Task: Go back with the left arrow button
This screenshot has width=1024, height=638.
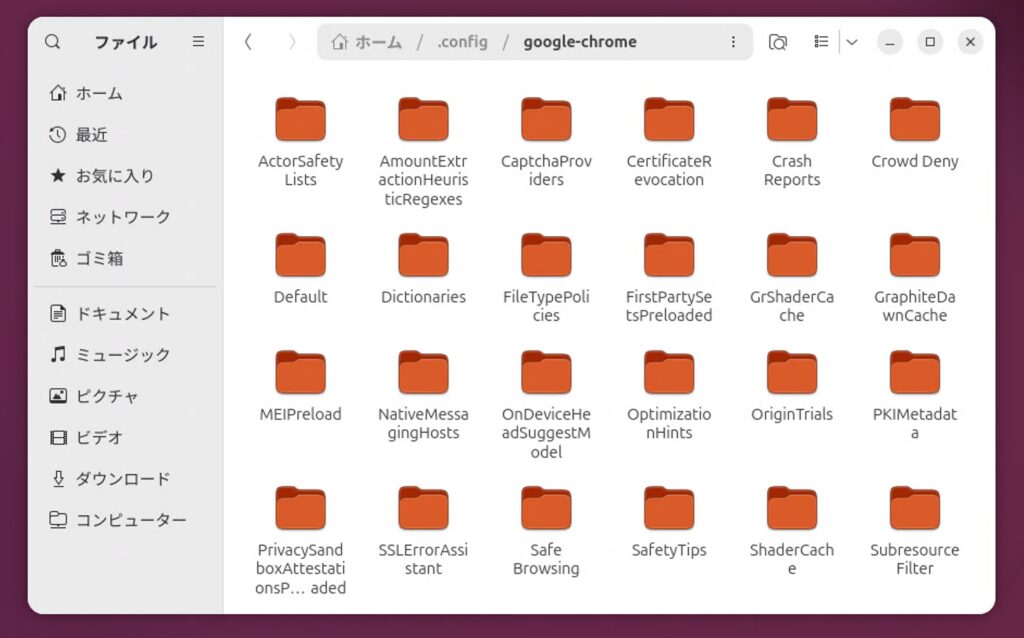Action: coord(249,42)
